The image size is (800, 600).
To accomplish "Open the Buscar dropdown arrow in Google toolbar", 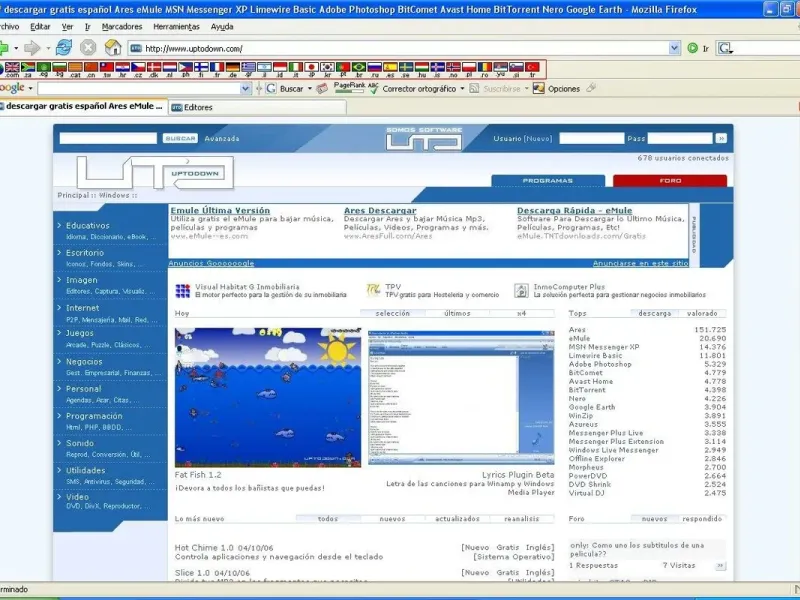I will pyautogui.click(x=310, y=88).
